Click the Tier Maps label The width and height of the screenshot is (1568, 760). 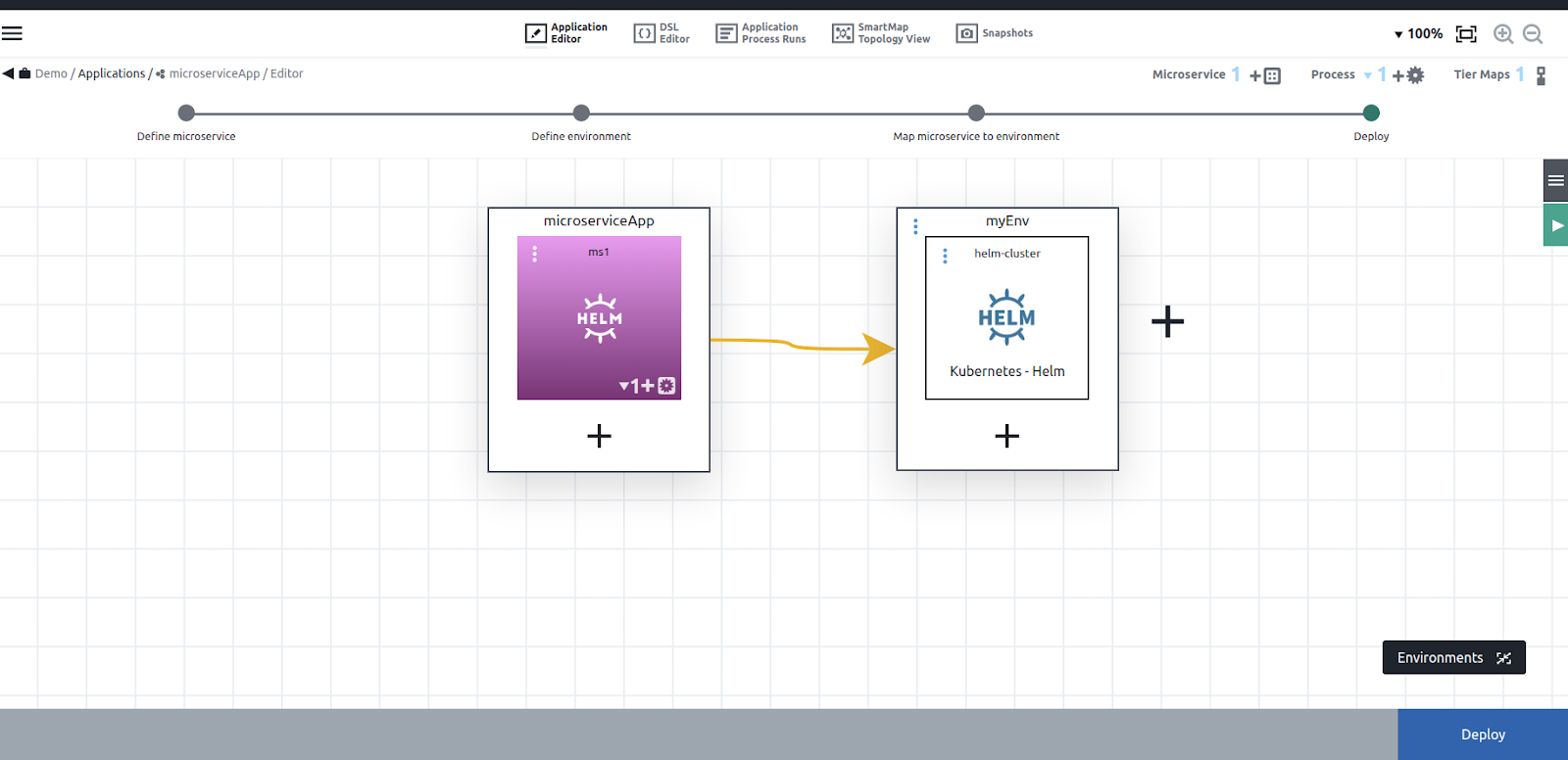point(1482,74)
